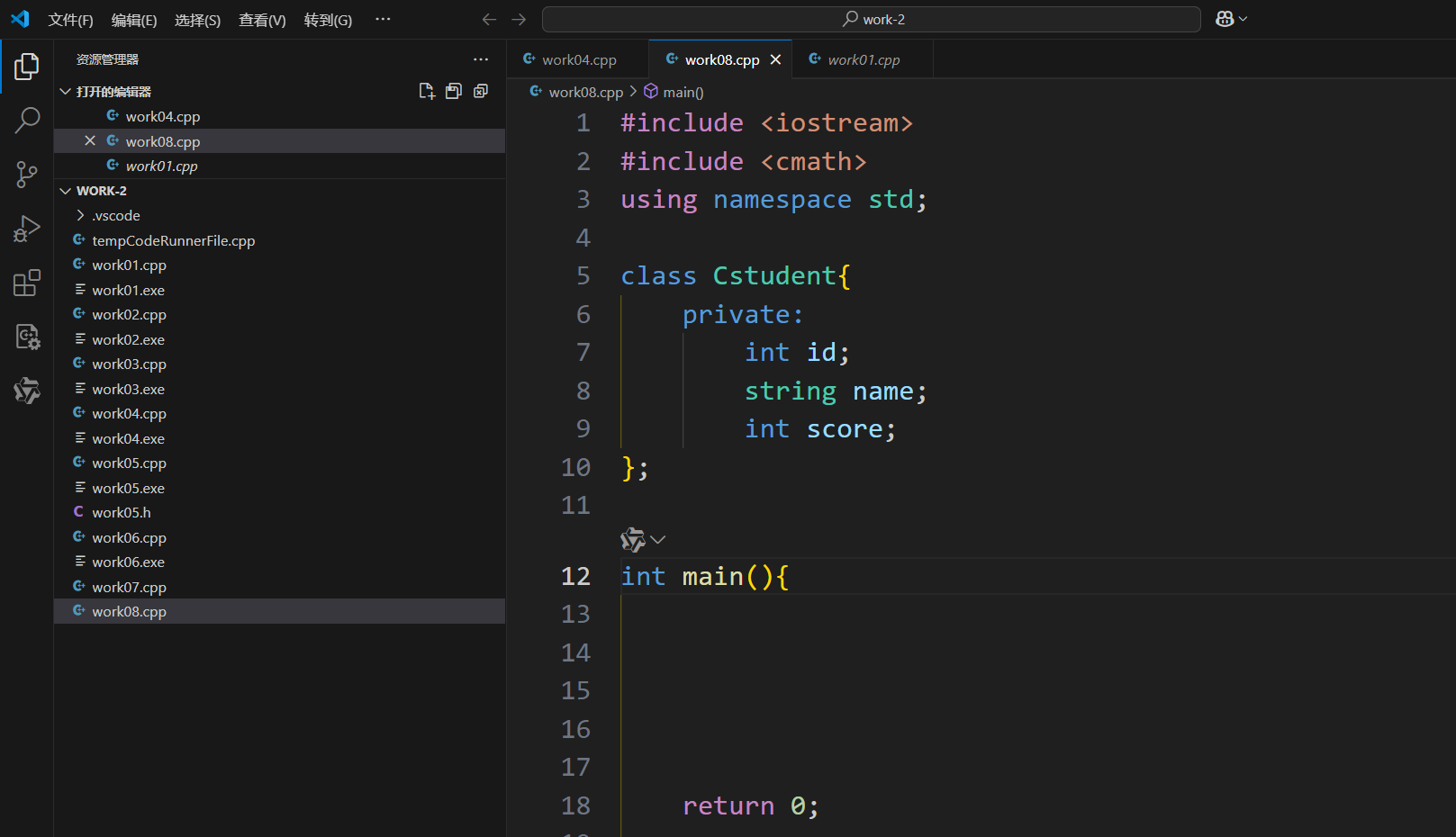Image resolution: width=1456 pixels, height=837 pixels.
Task: Open the Tongyi Lingma AI assistant in the sidebar
Action: click(28, 391)
